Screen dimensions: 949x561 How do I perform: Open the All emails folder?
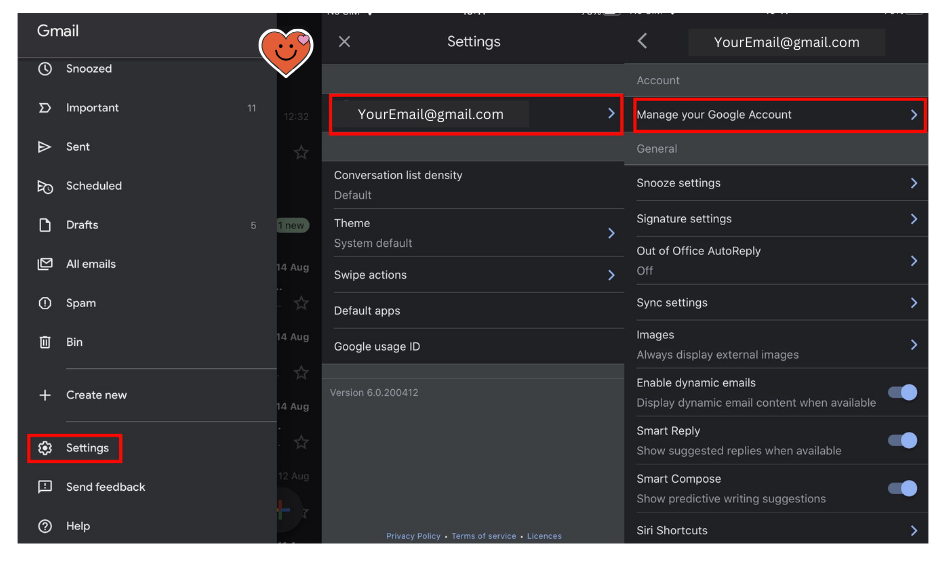coord(91,264)
